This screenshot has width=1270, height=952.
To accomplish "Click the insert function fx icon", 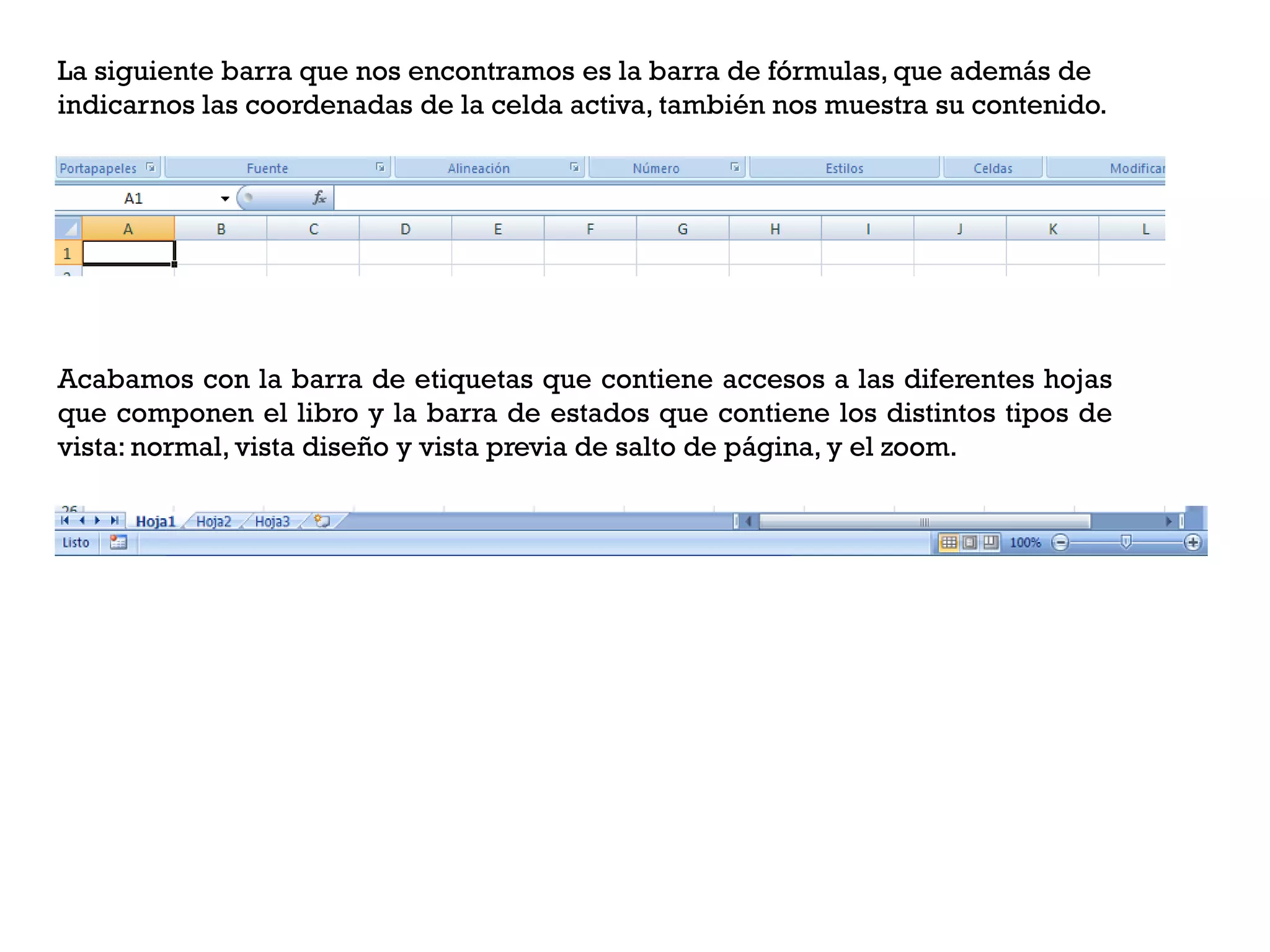I will (x=319, y=198).
